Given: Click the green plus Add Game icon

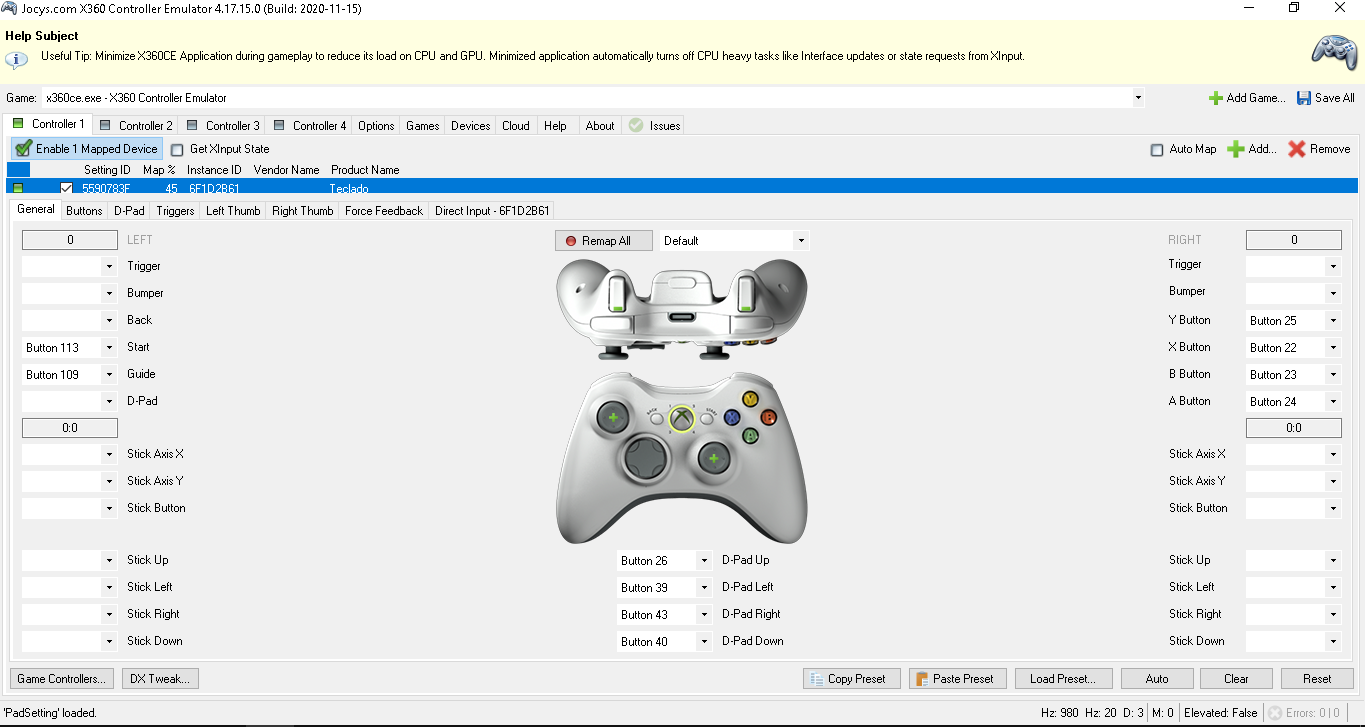Looking at the screenshot, I should pos(1216,98).
